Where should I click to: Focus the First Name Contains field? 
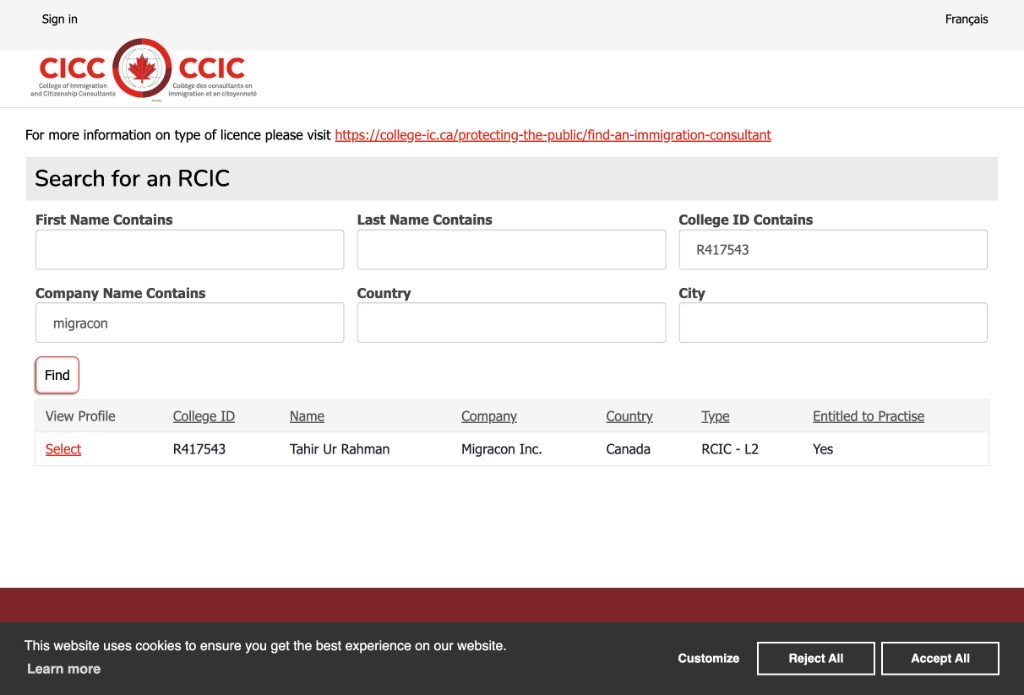point(189,250)
